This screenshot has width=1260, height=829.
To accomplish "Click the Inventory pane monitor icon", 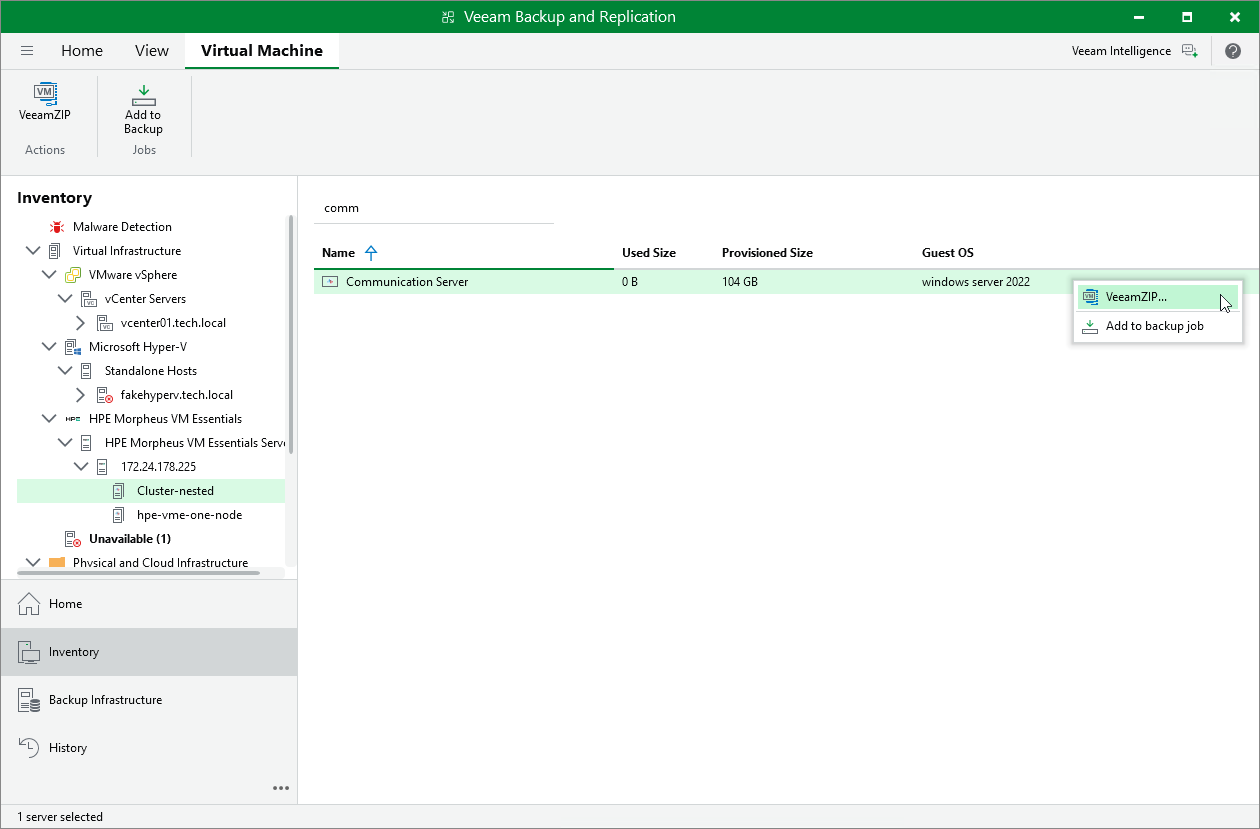I will 28,652.
